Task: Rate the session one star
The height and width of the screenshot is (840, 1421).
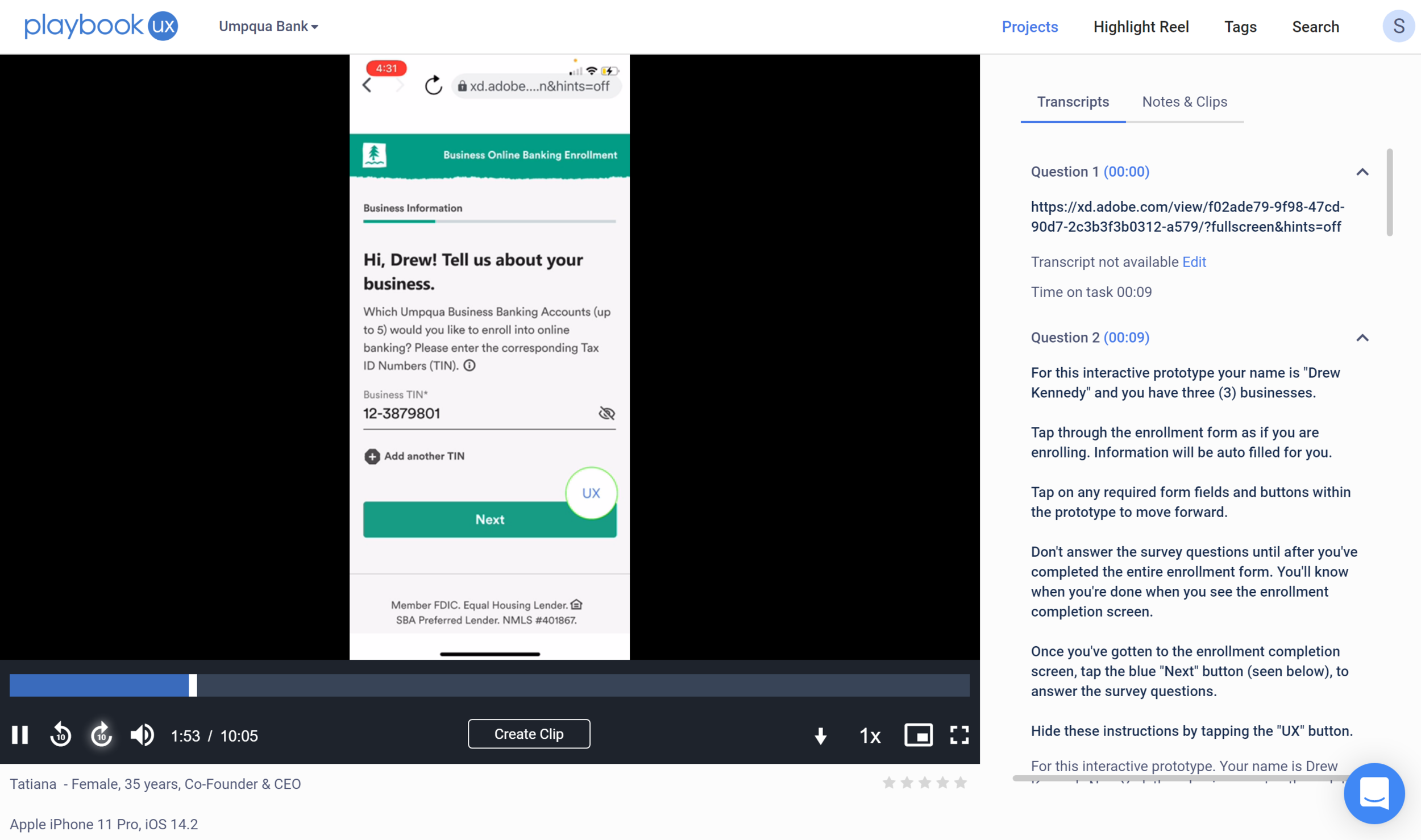Action: (x=888, y=783)
